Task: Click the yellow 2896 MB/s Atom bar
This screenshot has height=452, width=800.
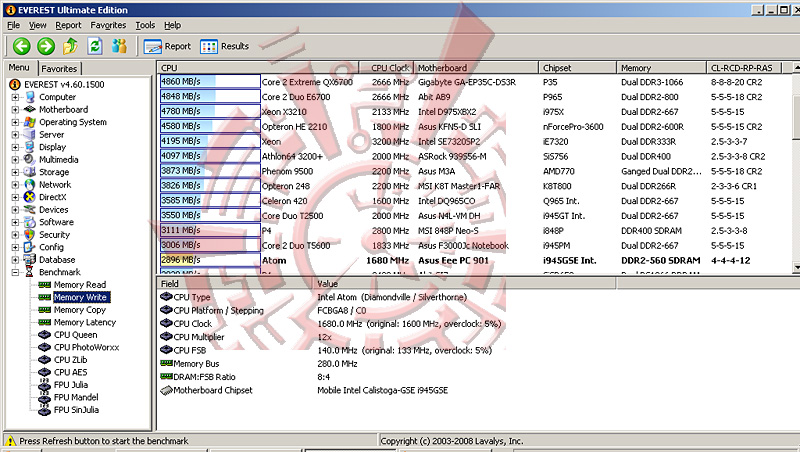Action: 210,260
